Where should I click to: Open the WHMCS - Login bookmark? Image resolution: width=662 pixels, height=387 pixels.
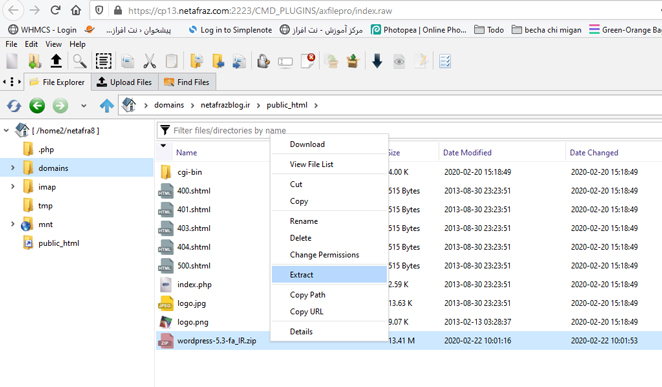click(x=43, y=30)
